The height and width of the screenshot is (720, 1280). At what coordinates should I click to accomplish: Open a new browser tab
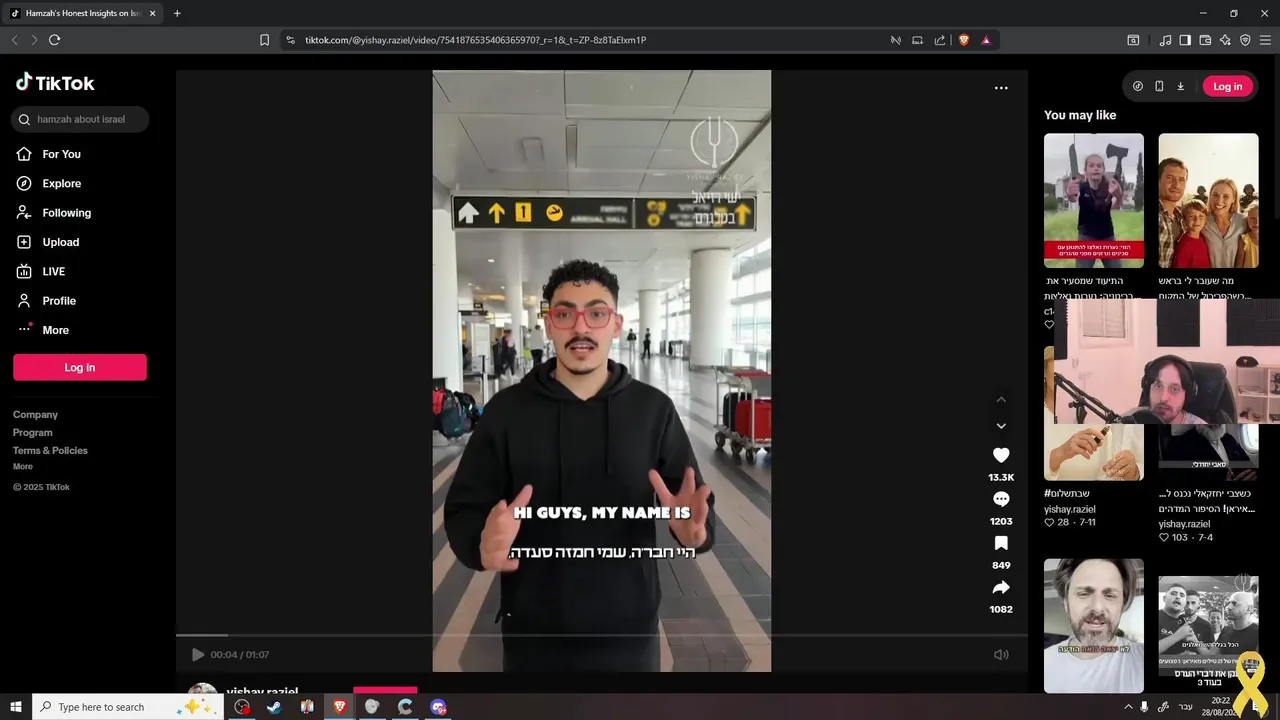coord(177,13)
